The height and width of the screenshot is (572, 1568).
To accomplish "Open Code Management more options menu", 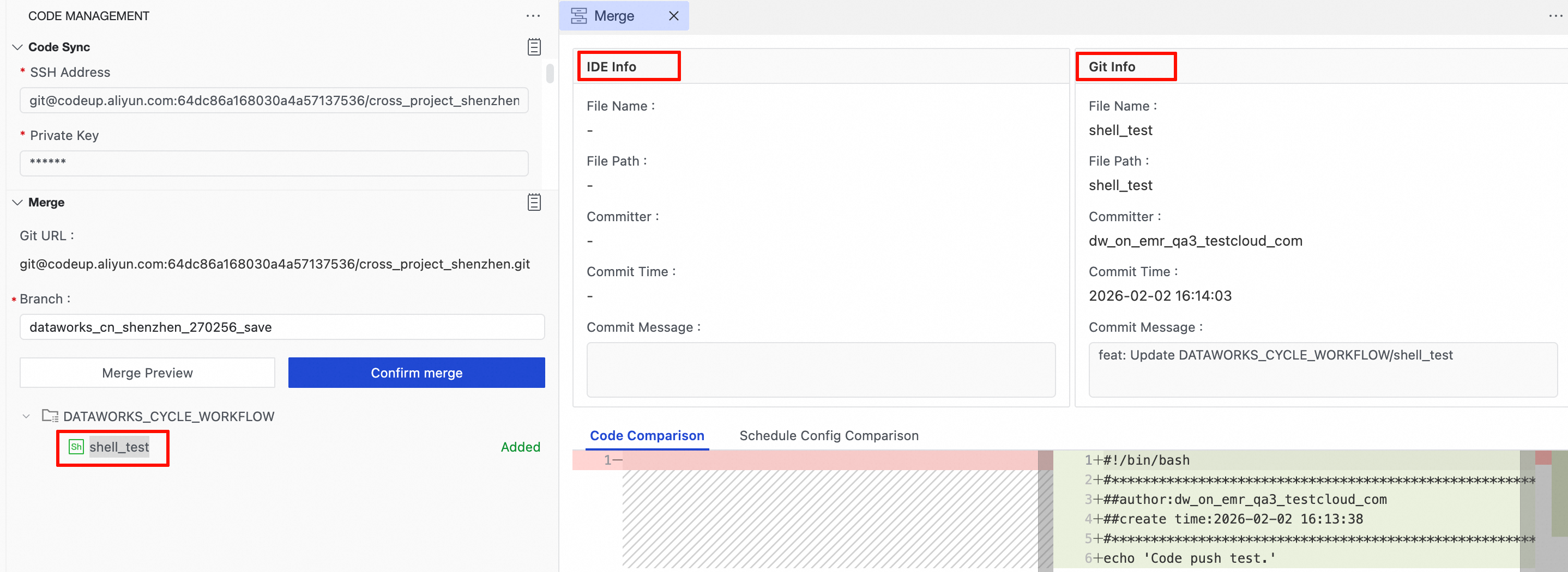I will (x=533, y=16).
